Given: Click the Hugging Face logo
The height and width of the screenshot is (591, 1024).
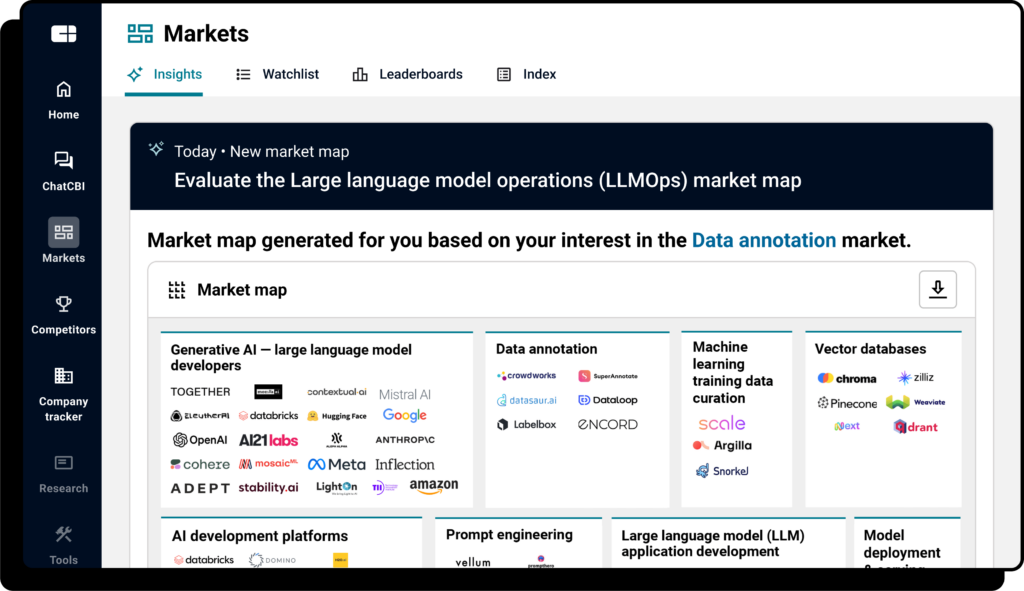Looking at the screenshot, I should coord(336,416).
